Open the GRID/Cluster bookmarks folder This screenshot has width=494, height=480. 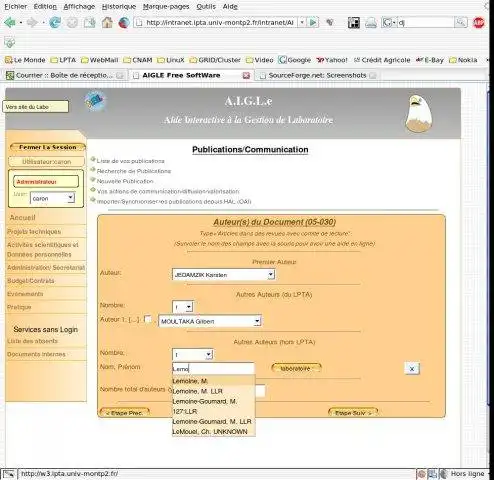pos(215,60)
